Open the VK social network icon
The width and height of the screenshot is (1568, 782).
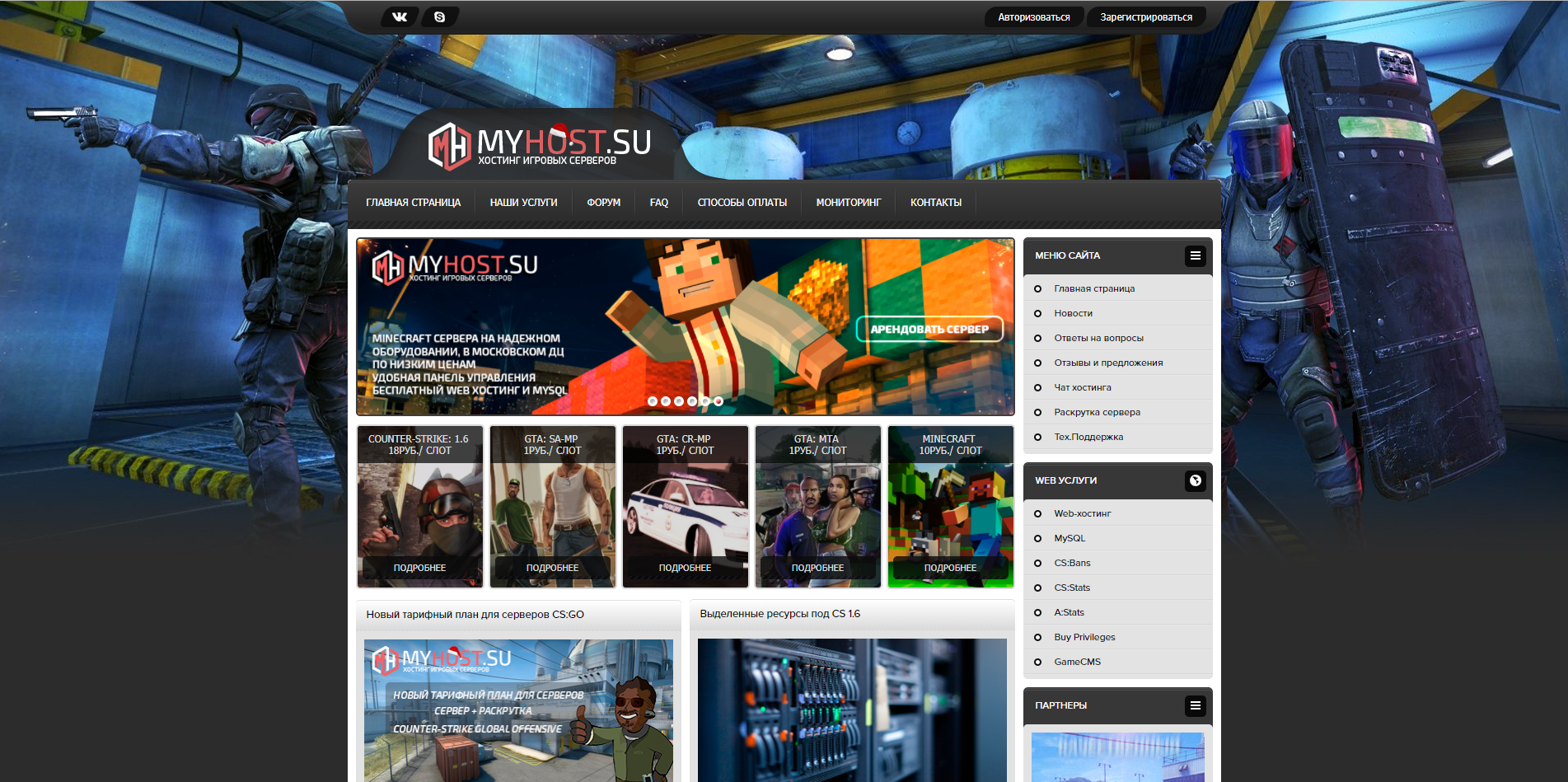click(x=400, y=16)
